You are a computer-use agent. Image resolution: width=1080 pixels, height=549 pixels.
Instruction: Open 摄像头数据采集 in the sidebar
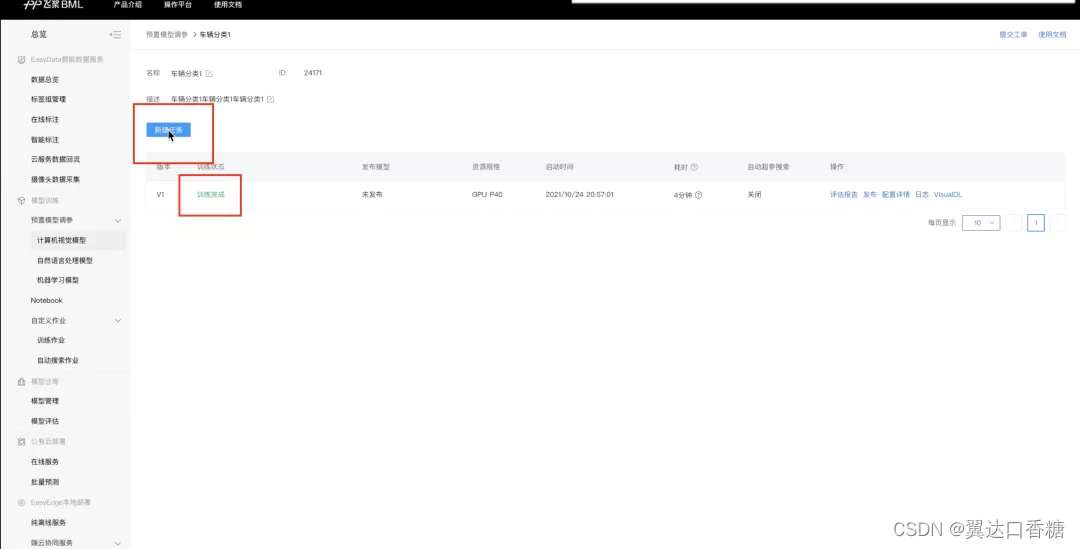click(x=55, y=179)
